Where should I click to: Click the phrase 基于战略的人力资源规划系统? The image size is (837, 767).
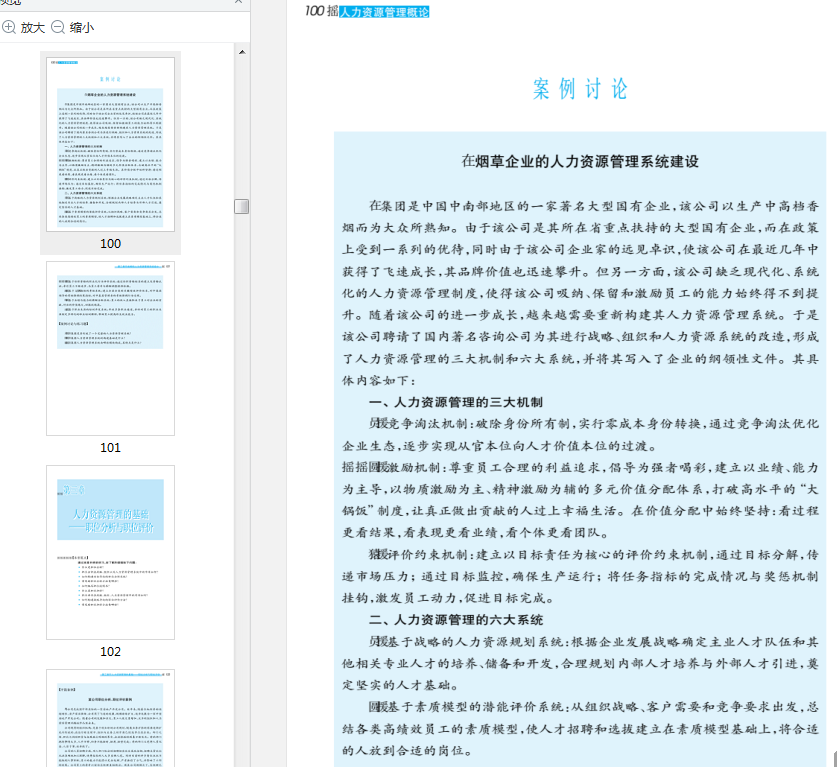tap(475, 642)
